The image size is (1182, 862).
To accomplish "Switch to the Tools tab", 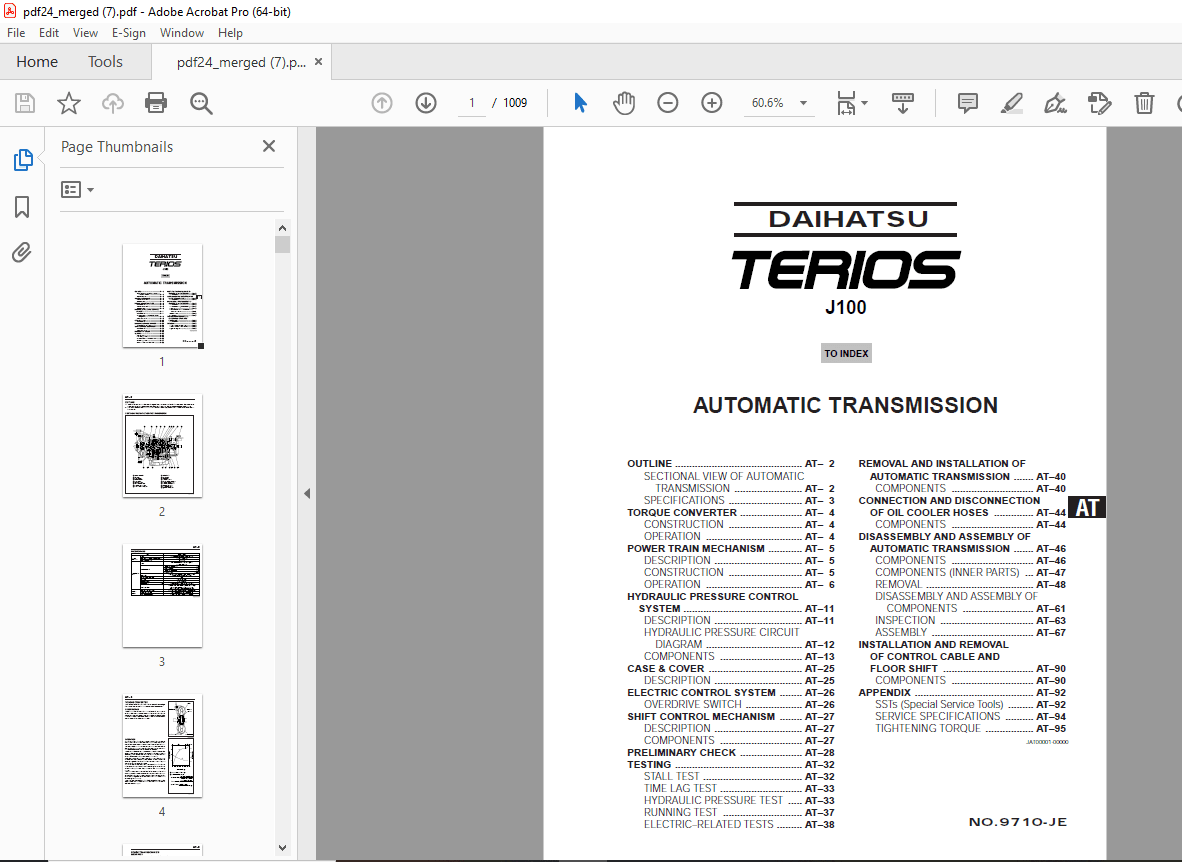I will point(105,61).
